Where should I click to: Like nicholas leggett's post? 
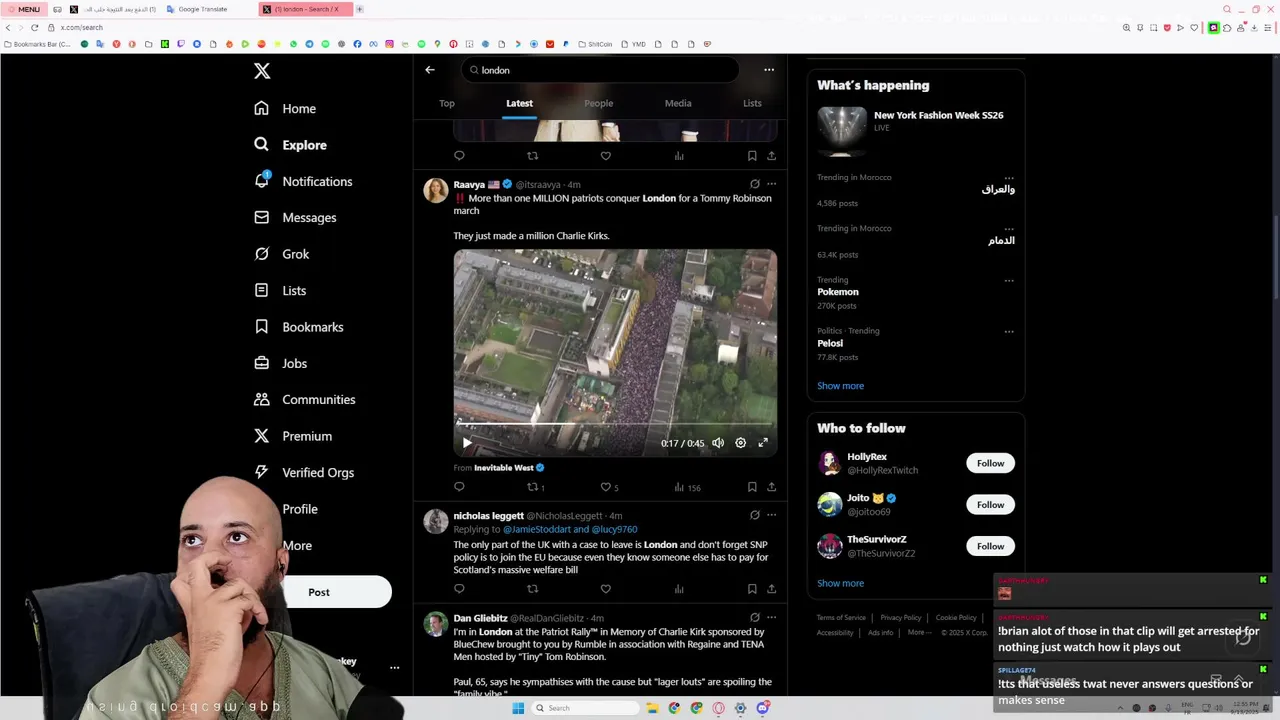click(605, 589)
